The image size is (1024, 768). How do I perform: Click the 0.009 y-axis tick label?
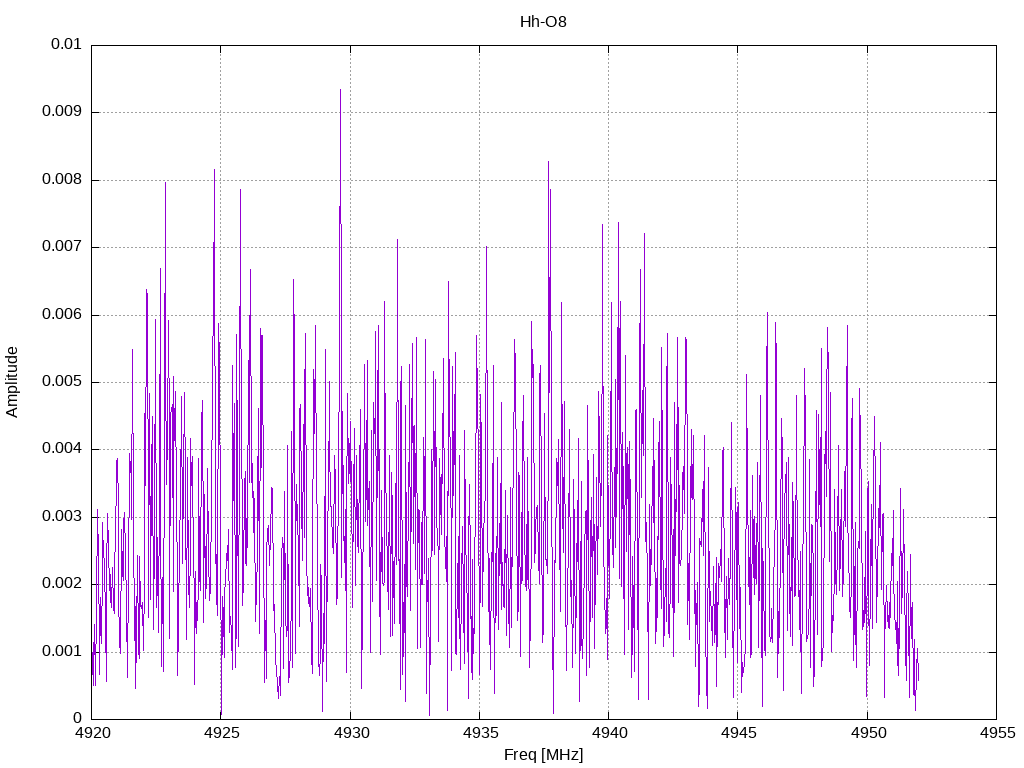pyautogui.click(x=62, y=112)
